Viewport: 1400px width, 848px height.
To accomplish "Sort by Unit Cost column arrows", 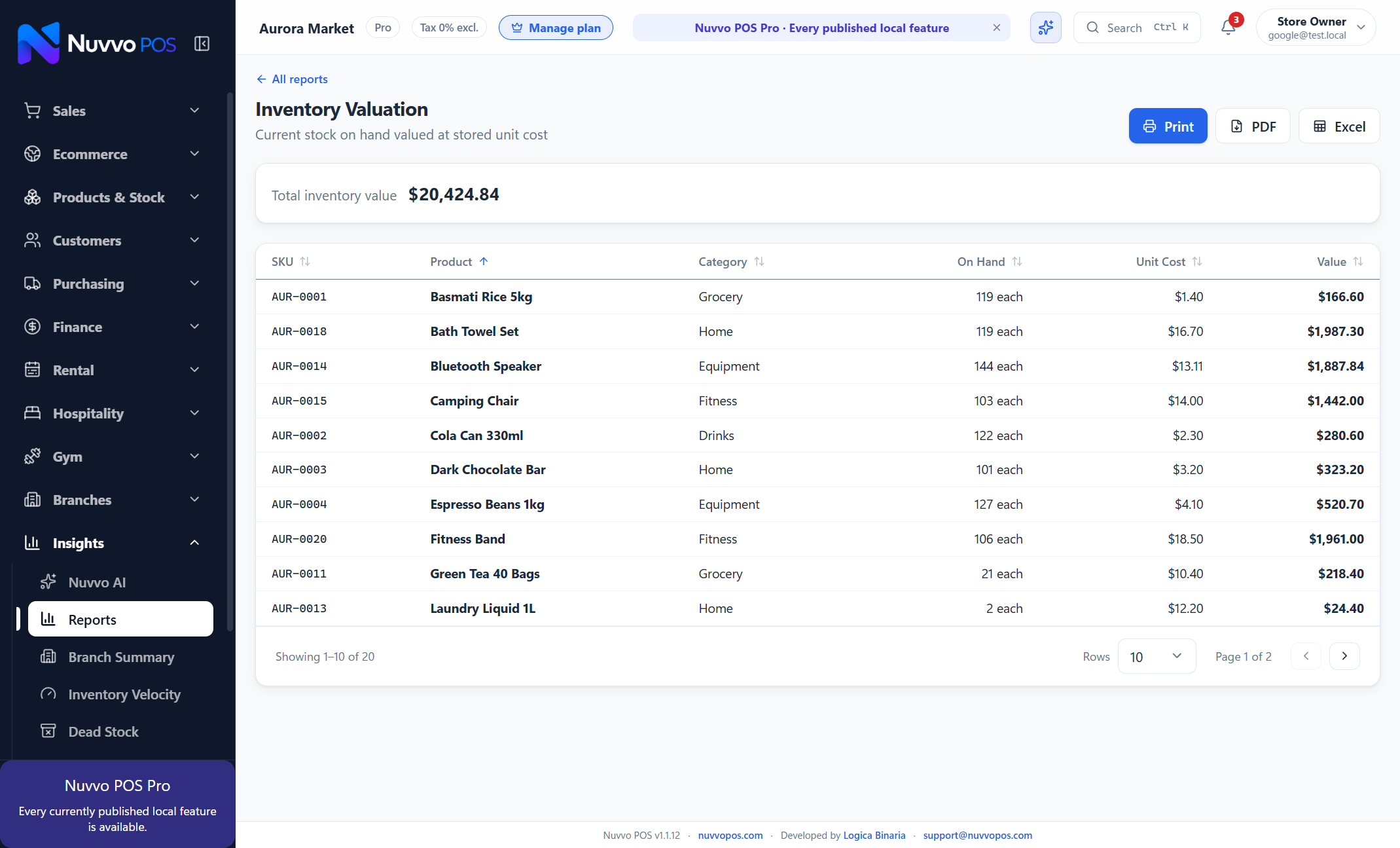I will (x=1197, y=261).
